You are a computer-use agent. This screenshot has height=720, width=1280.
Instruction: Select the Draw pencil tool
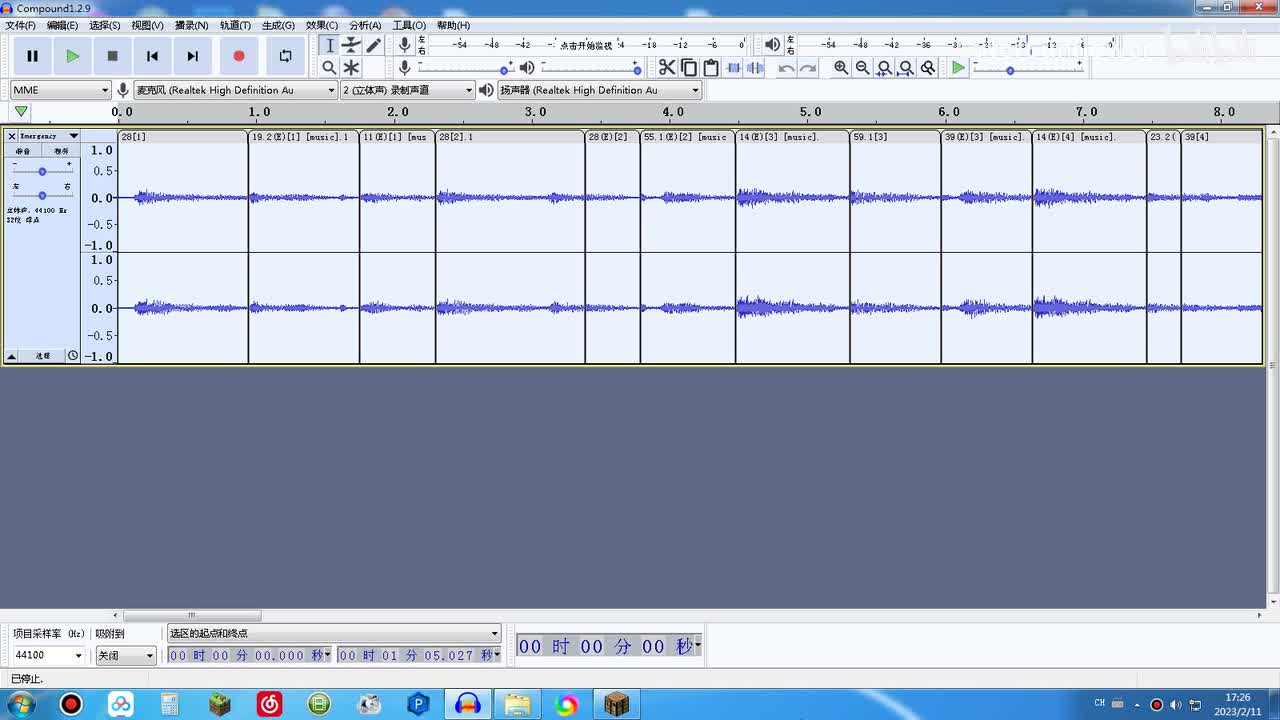[373, 45]
